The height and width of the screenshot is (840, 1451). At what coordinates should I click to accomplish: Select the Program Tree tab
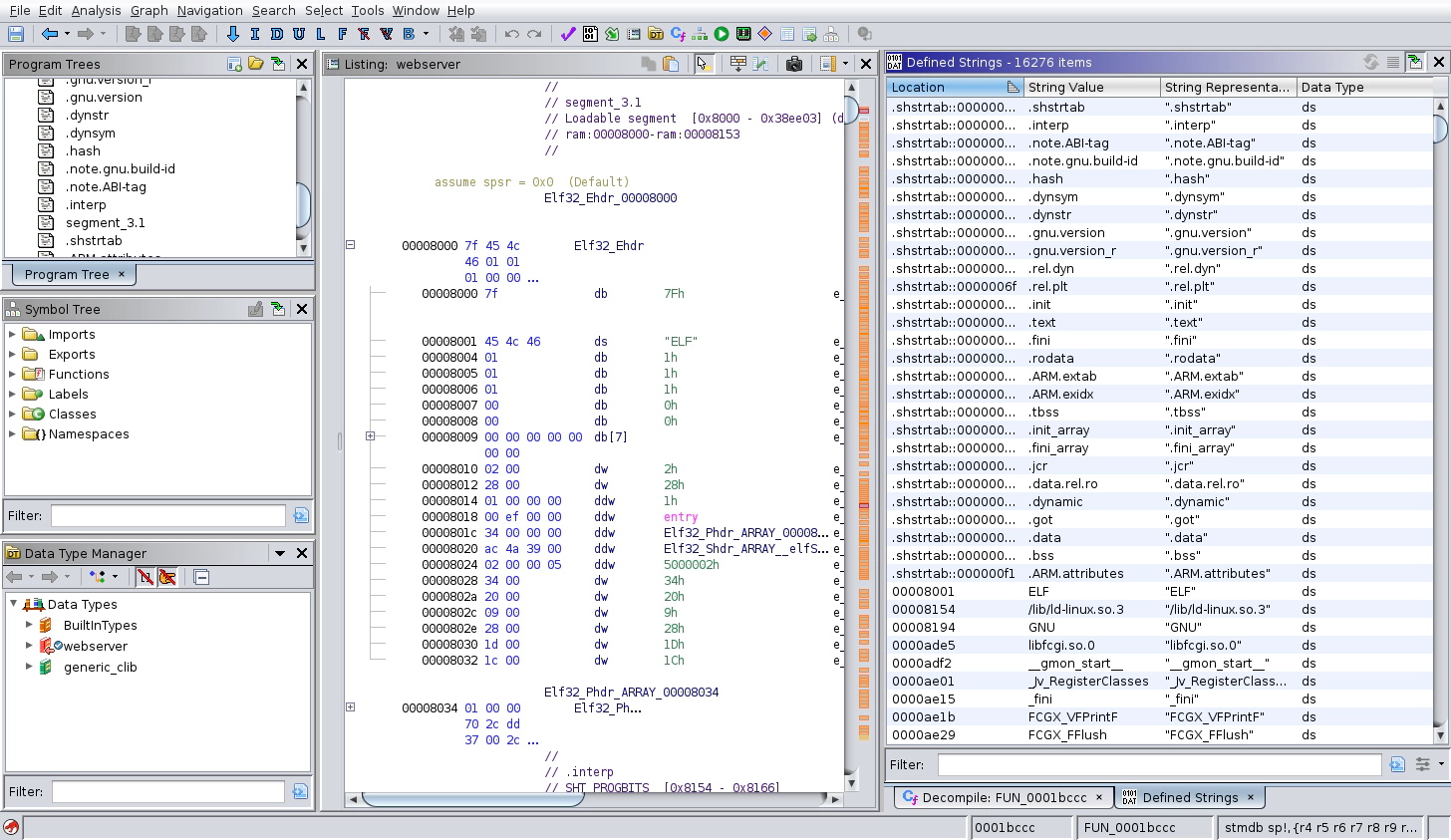pos(74,274)
